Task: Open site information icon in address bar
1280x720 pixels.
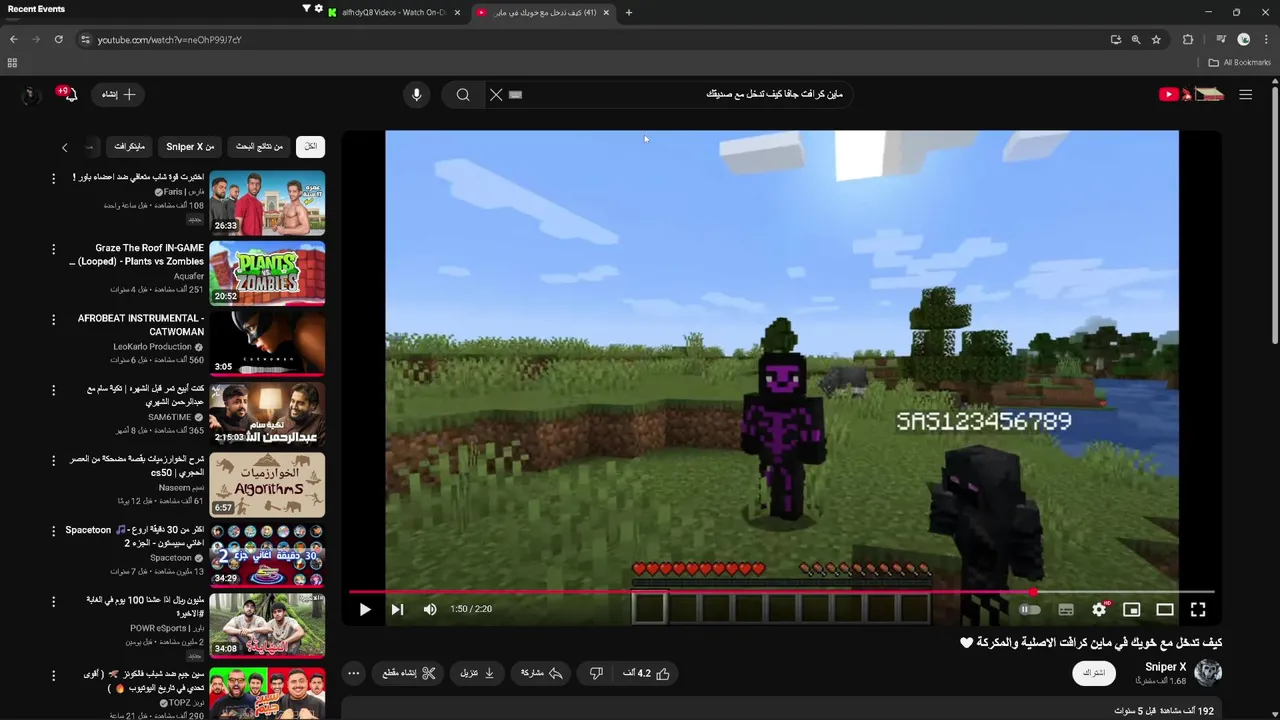Action: [85, 39]
